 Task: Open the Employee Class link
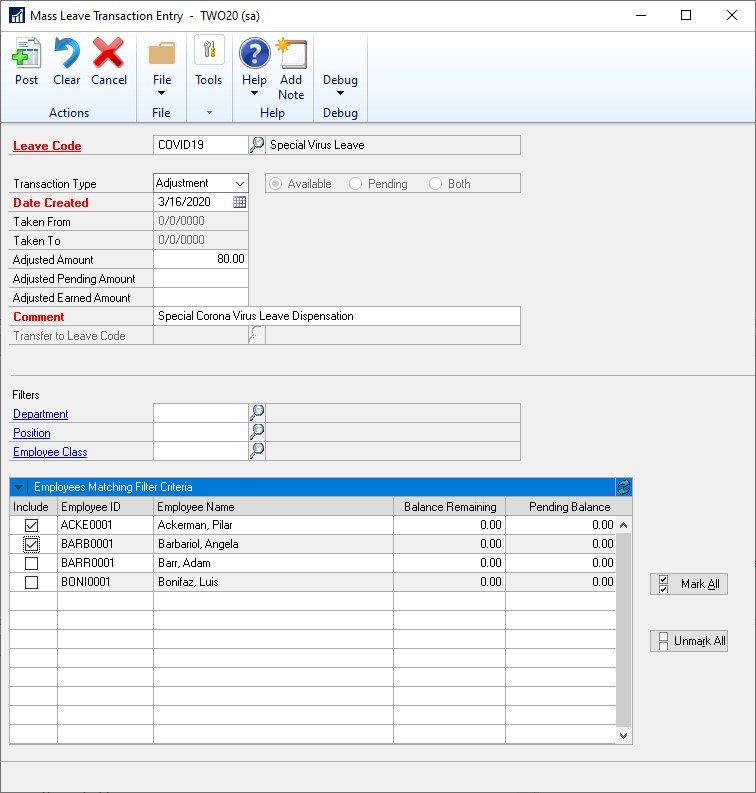pyautogui.click(x=50, y=452)
